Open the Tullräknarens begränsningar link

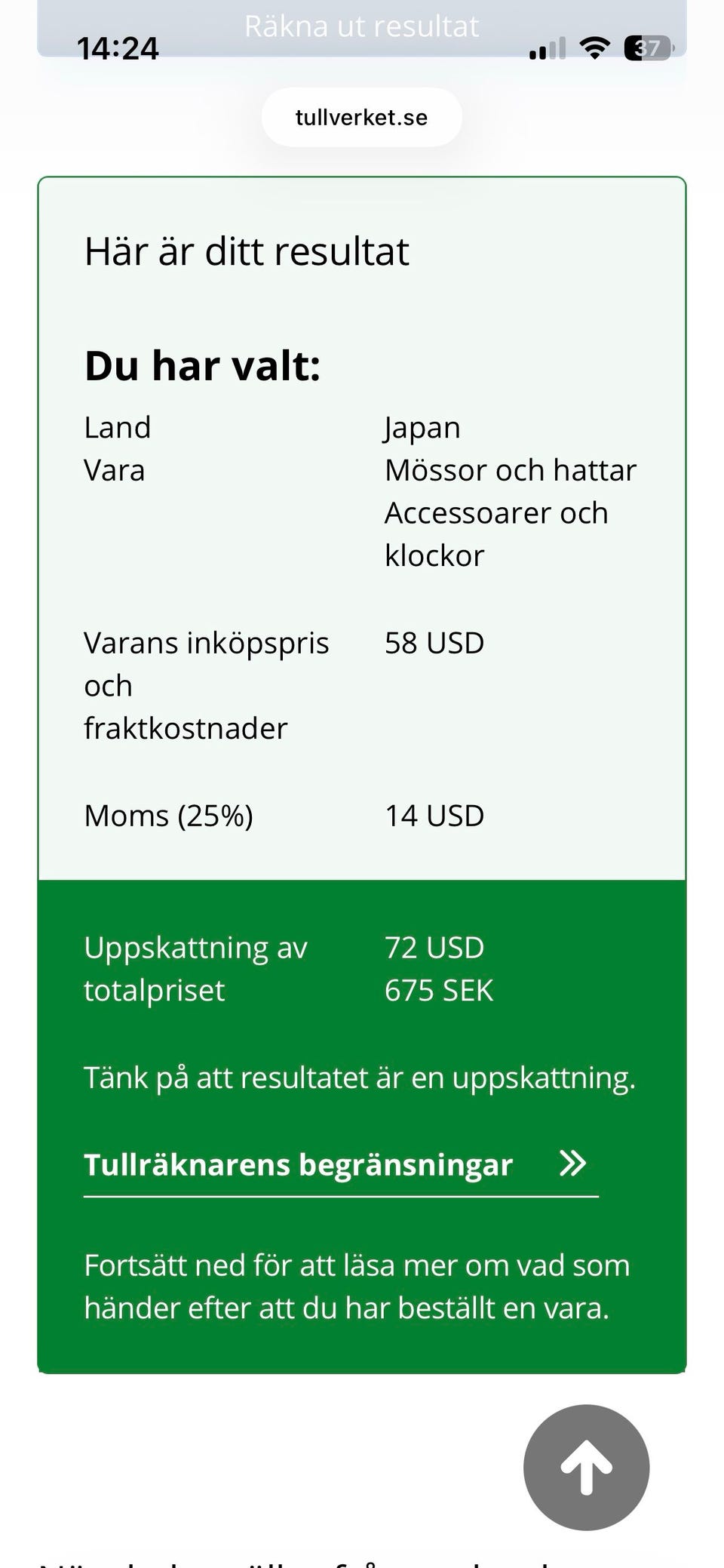[299, 1164]
